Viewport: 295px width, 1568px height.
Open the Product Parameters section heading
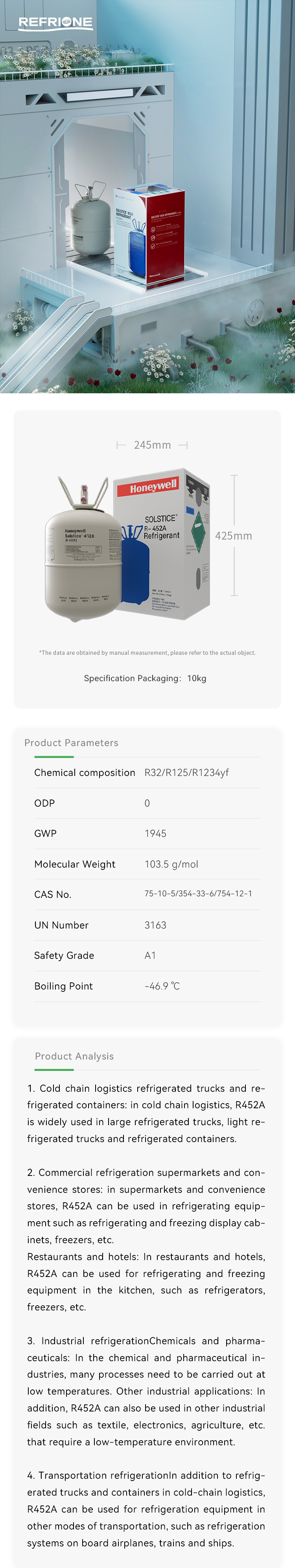pos(71,743)
